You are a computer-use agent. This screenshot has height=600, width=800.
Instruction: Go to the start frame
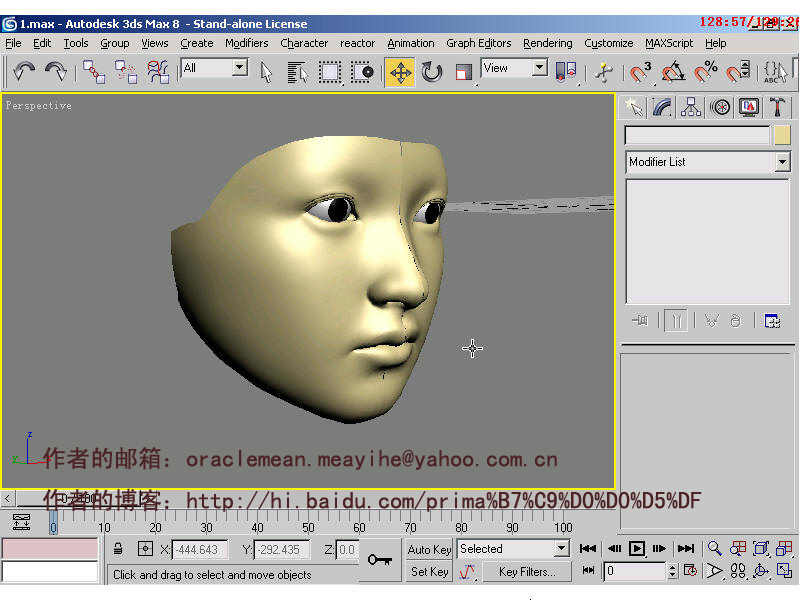588,548
